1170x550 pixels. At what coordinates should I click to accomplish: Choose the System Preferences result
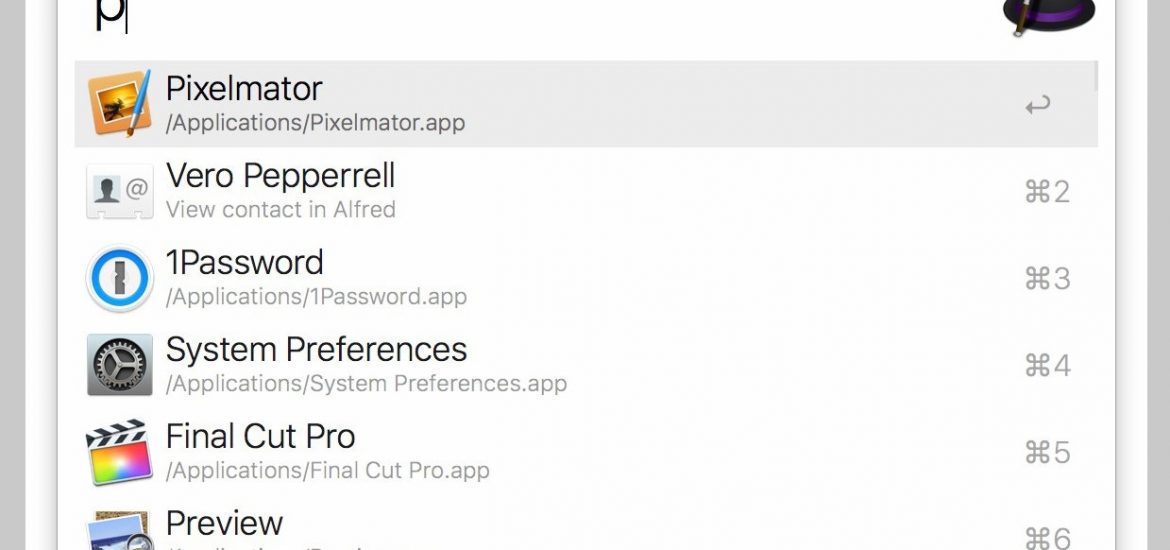pyautogui.click(x=586, y=365)
